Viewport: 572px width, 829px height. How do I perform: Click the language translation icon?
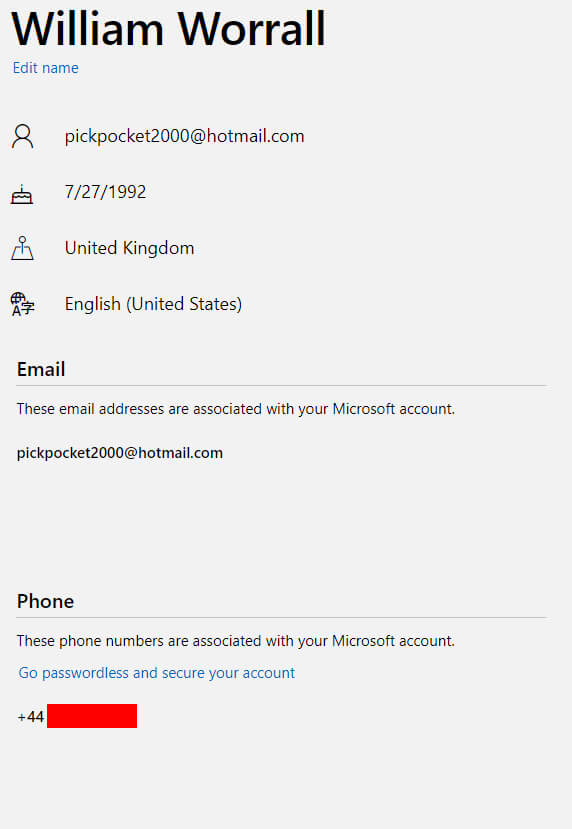(x=23, y=304)
